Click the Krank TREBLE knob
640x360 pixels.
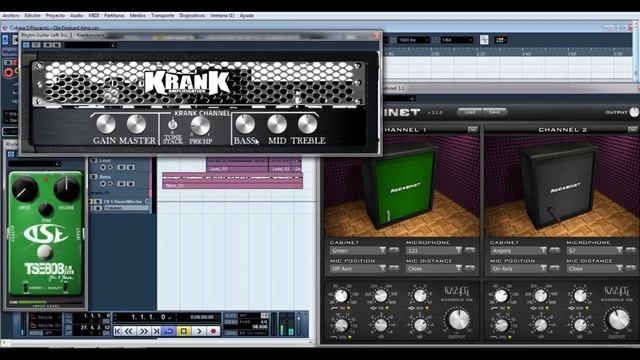click(307, 124)
